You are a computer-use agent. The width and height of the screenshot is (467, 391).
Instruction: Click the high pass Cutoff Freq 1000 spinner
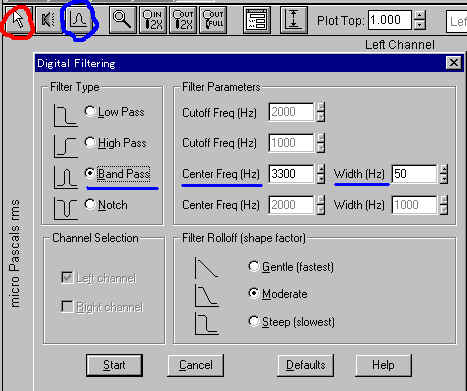(321, 143)
